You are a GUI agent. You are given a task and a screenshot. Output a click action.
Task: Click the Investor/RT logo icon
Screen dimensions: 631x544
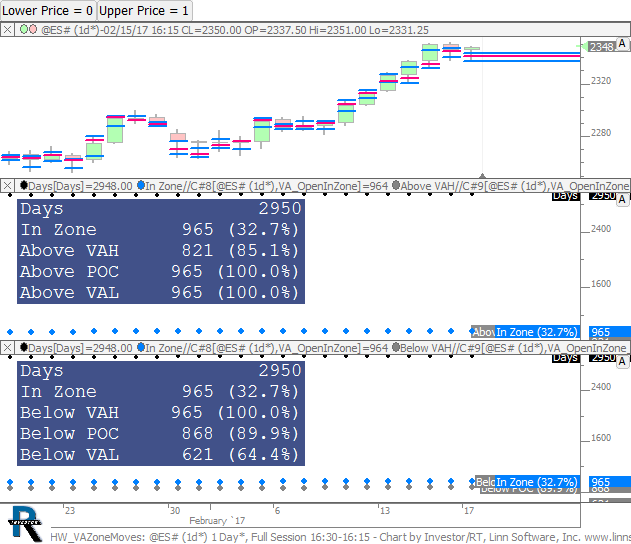click(25, 524)
